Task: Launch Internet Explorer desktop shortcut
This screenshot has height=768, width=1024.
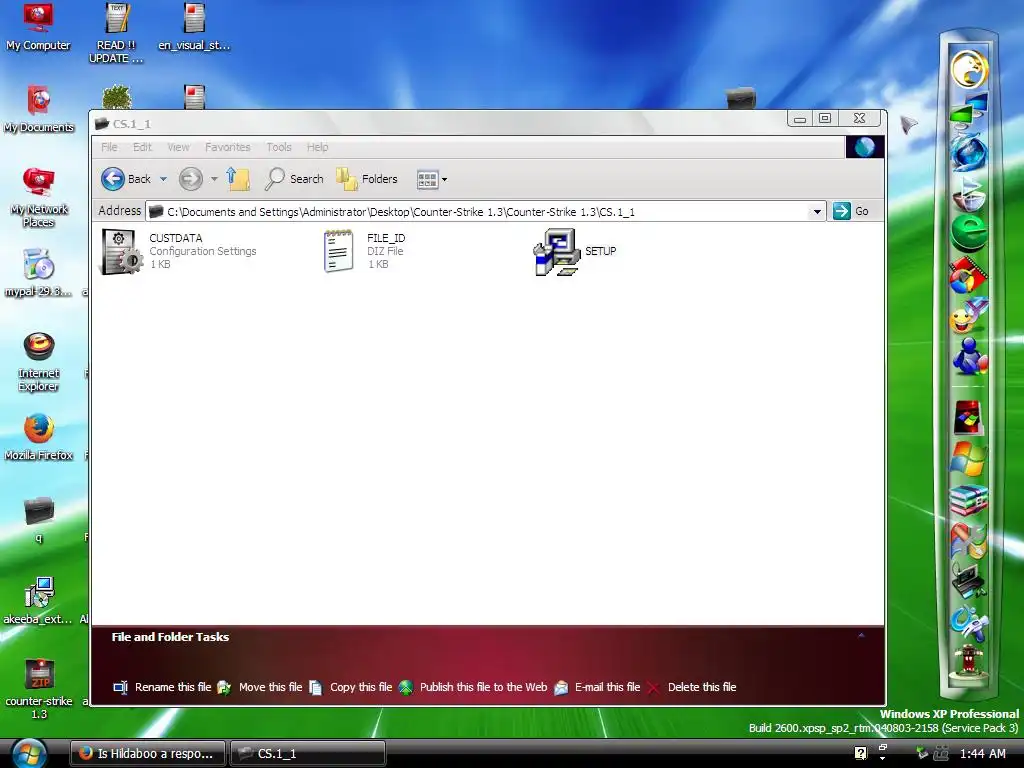Action: tap(38, 362)
